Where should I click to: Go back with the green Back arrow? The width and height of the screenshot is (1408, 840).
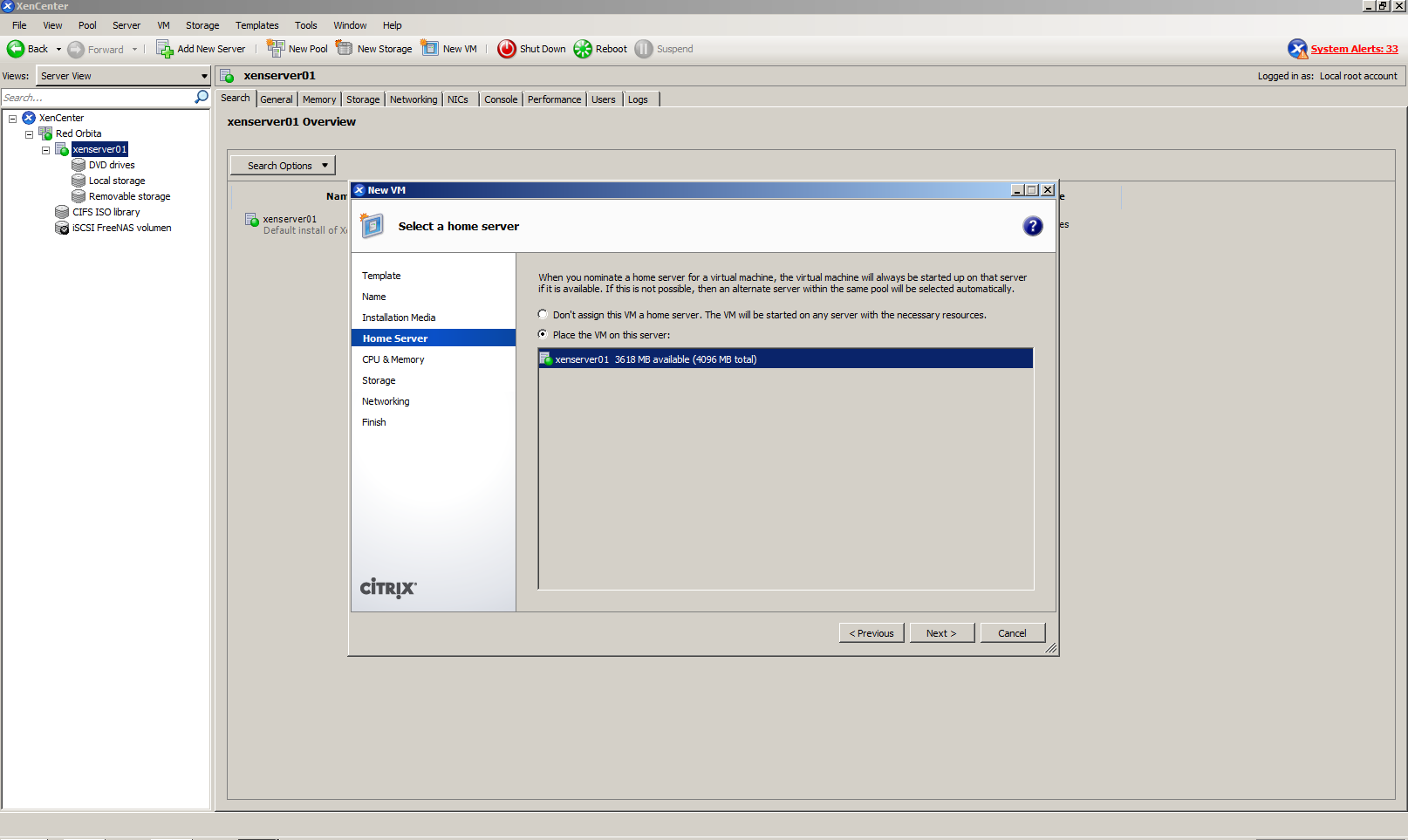(16, 49)
